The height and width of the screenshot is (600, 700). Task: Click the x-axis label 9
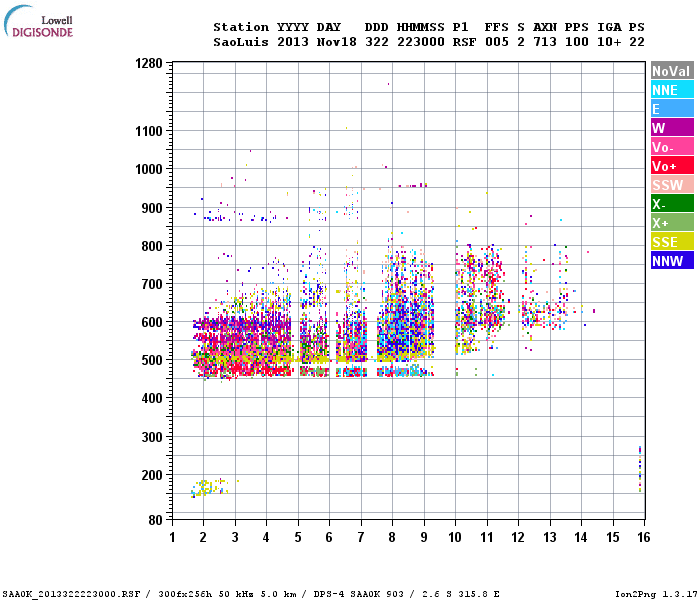(x=424, y=537)
